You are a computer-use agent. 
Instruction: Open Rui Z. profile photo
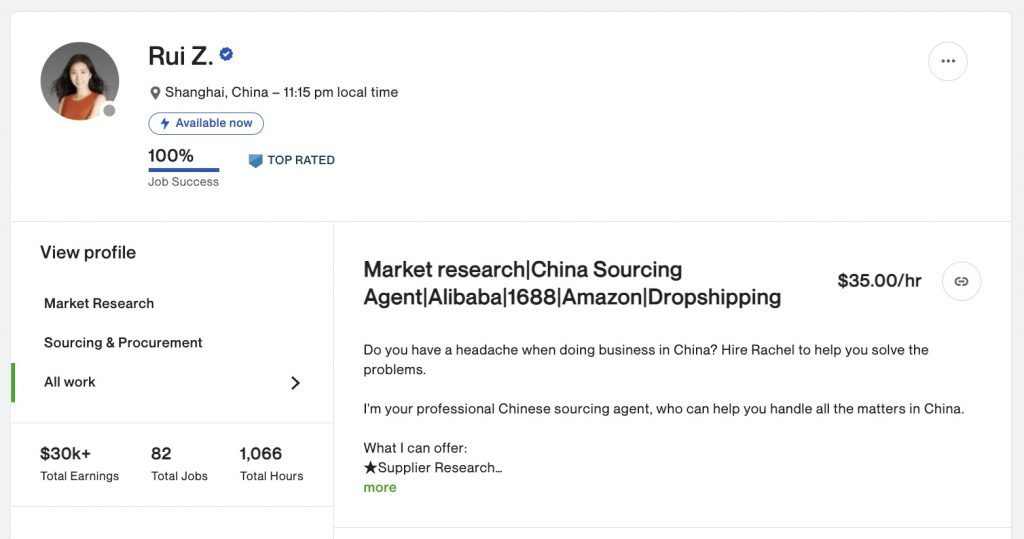click(x=80, y=81)
